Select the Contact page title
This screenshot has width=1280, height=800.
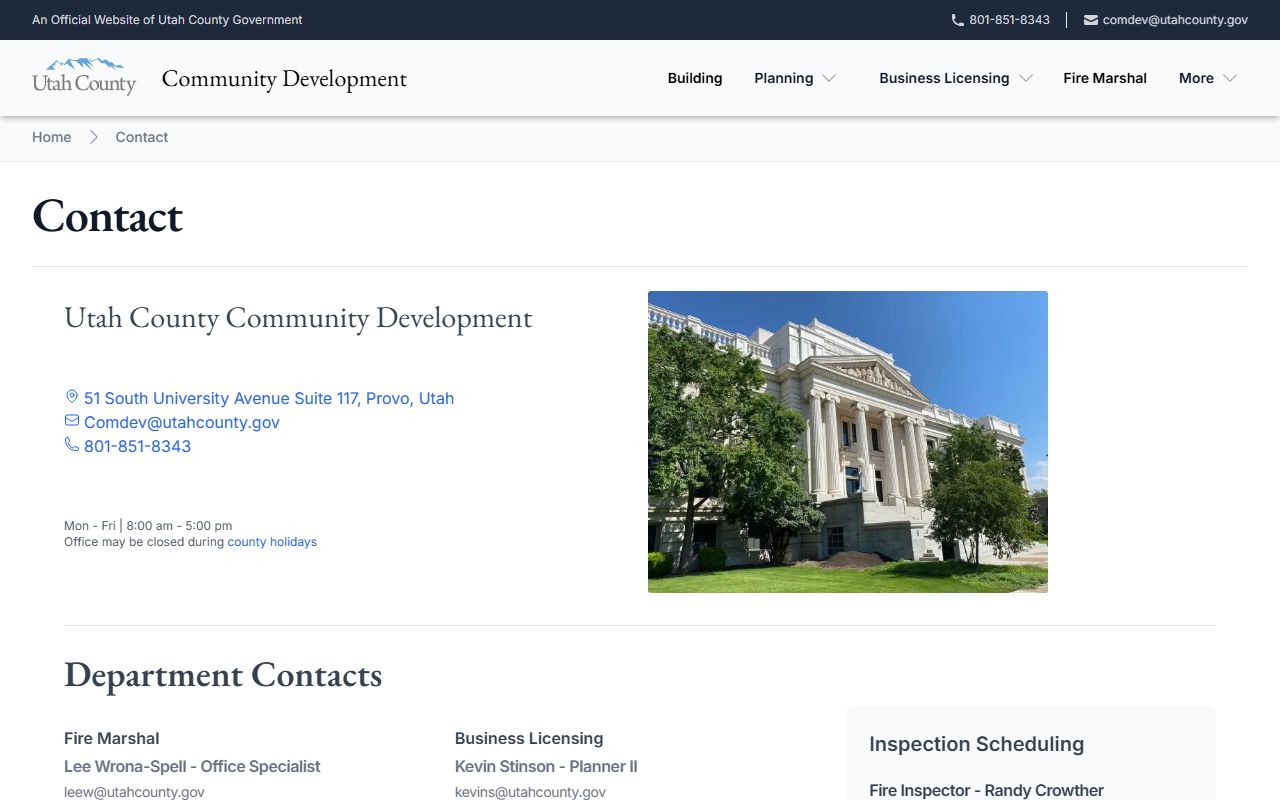[x=108, y=216]
